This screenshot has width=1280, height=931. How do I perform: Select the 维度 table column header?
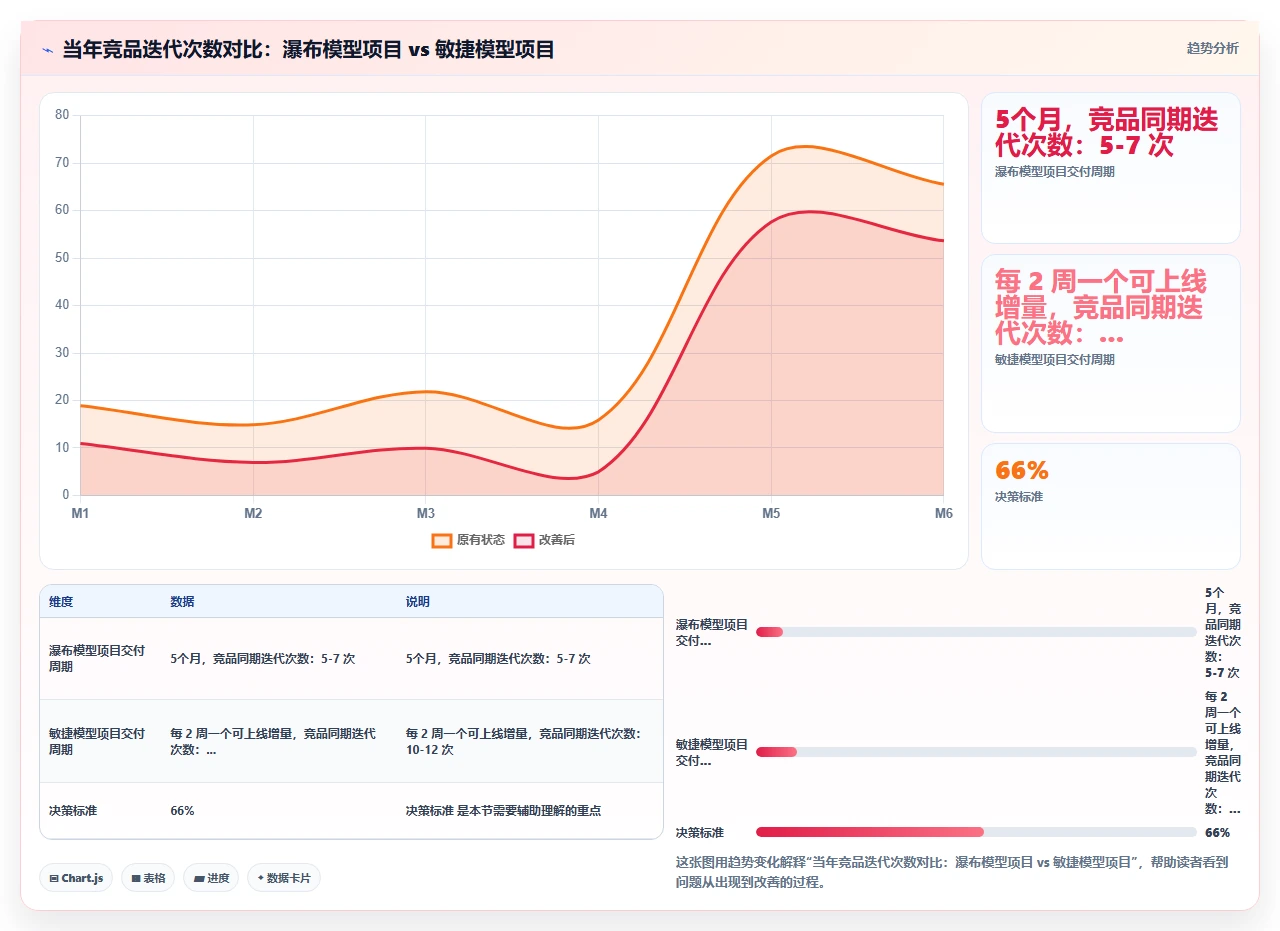[x=61, y=602]
